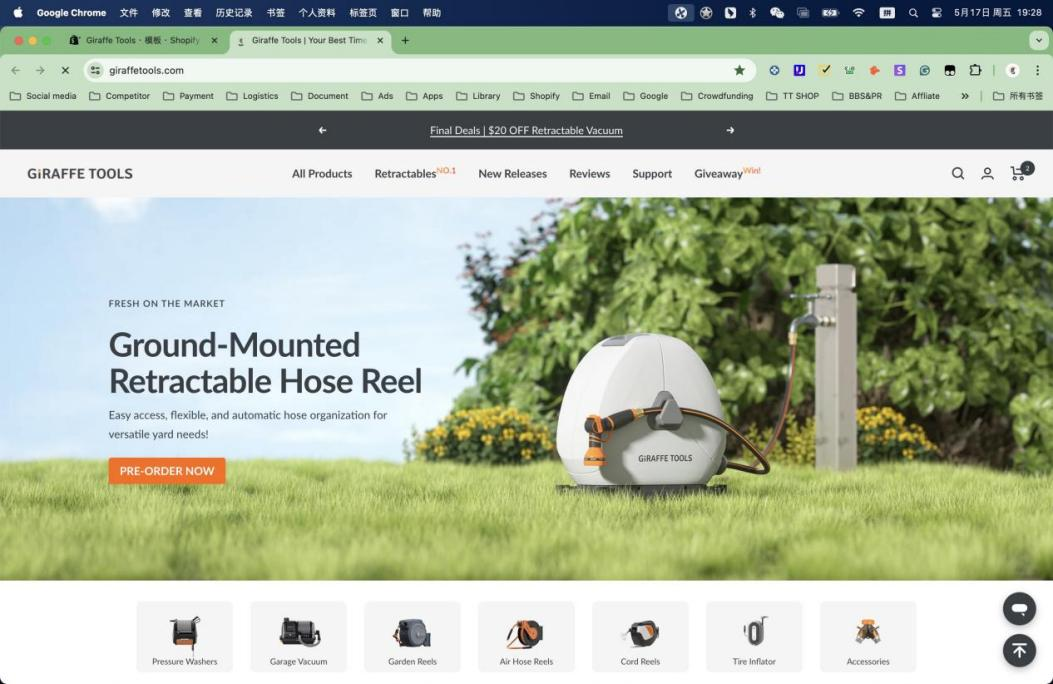This screenshot has height=684, width=1053.
Task: Open TT SHOP bookmarks folder
Action: [792, 96]
